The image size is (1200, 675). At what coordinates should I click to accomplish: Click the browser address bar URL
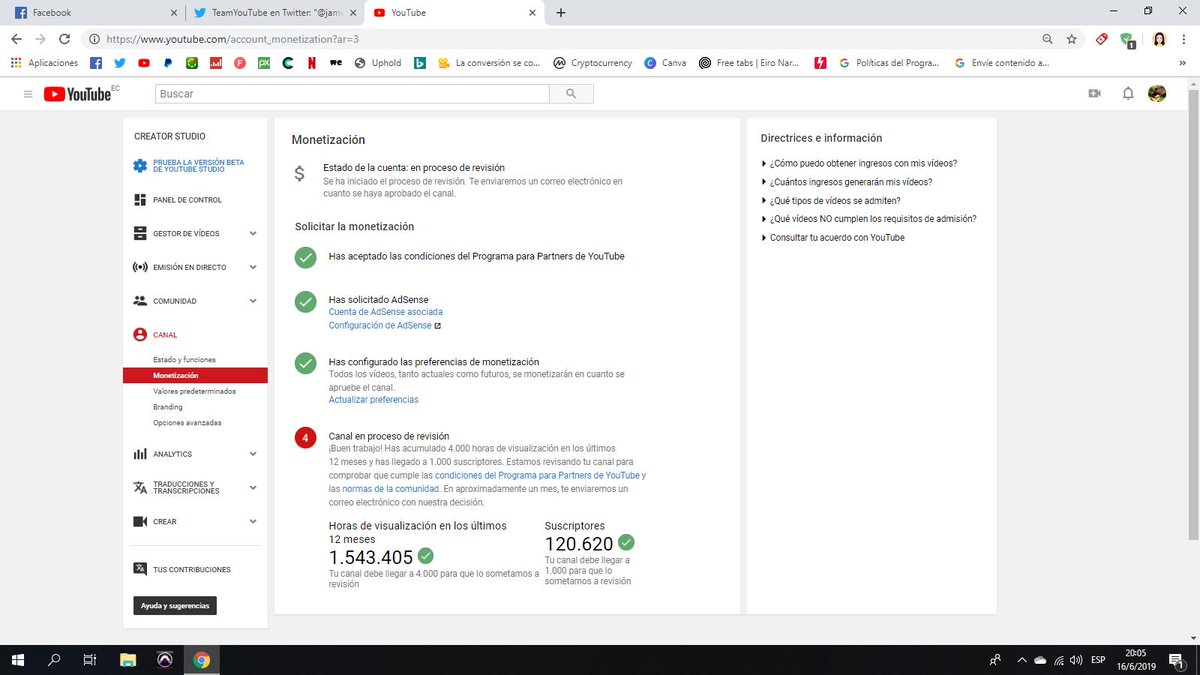click(232, 39)
